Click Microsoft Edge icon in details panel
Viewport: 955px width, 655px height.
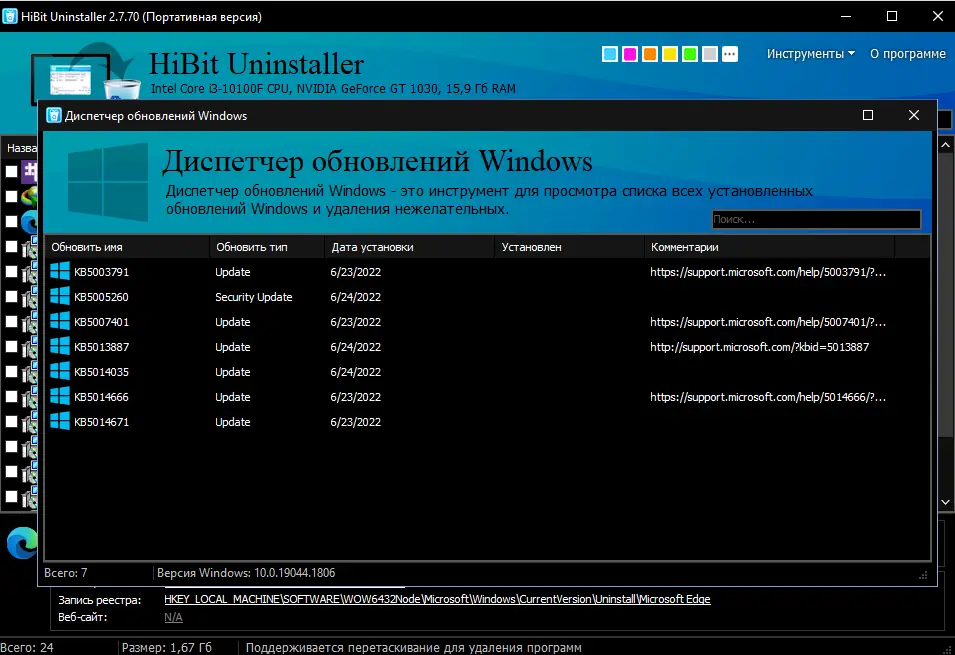(21, 543)
